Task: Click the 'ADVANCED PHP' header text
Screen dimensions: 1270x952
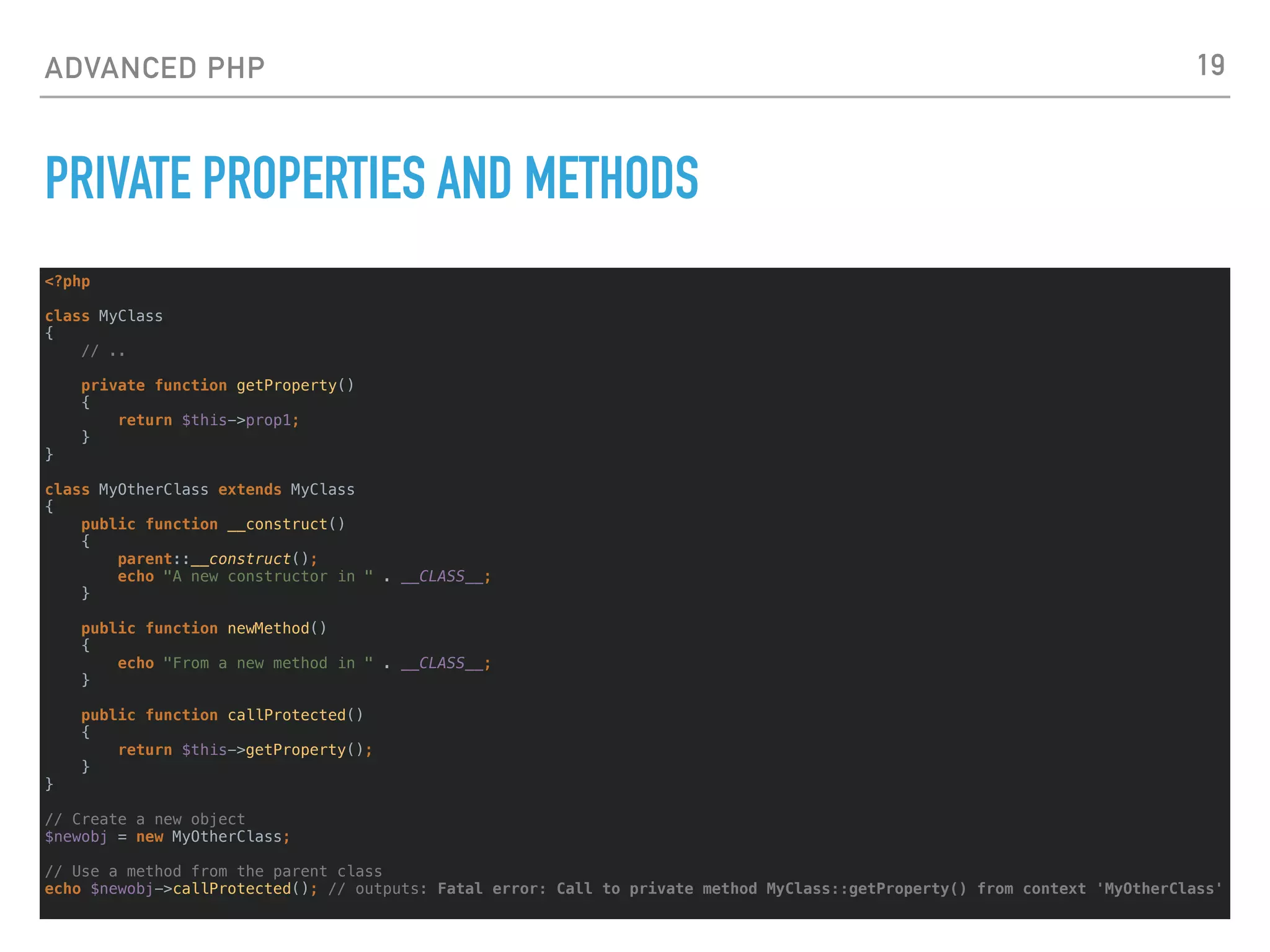Action: click(155, 68)
